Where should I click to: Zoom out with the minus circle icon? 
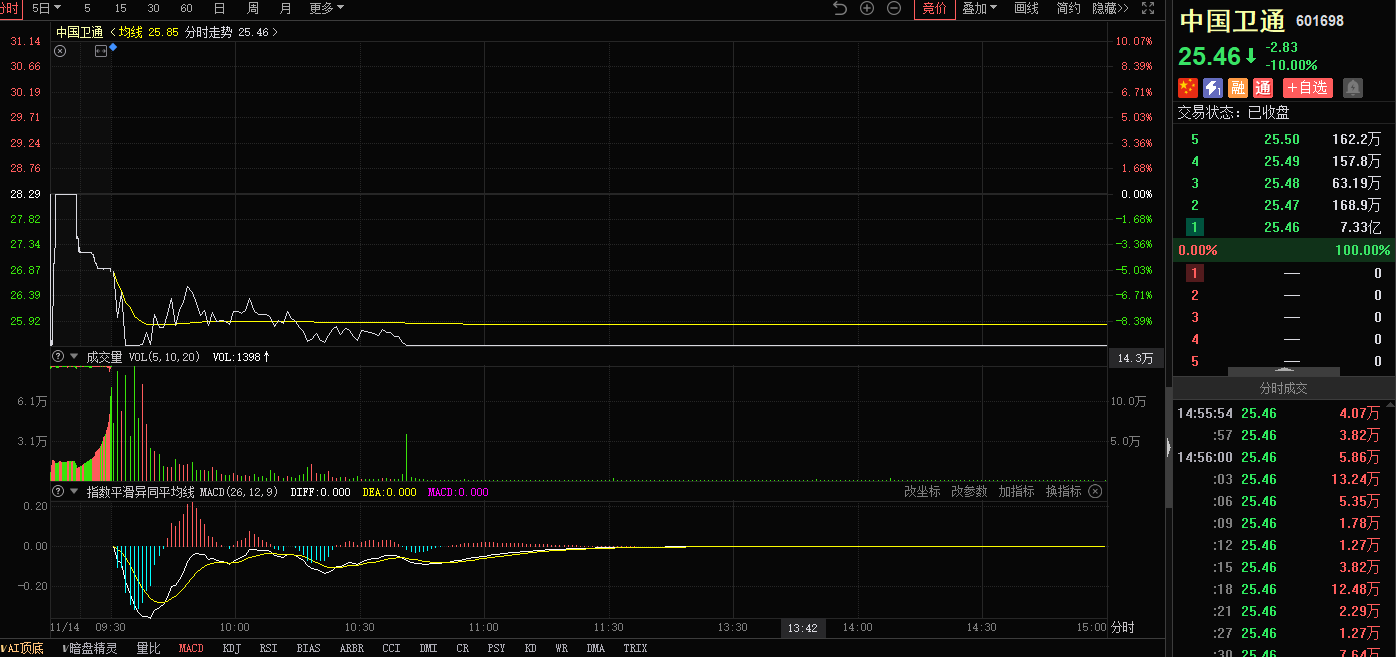pos(894,8)
